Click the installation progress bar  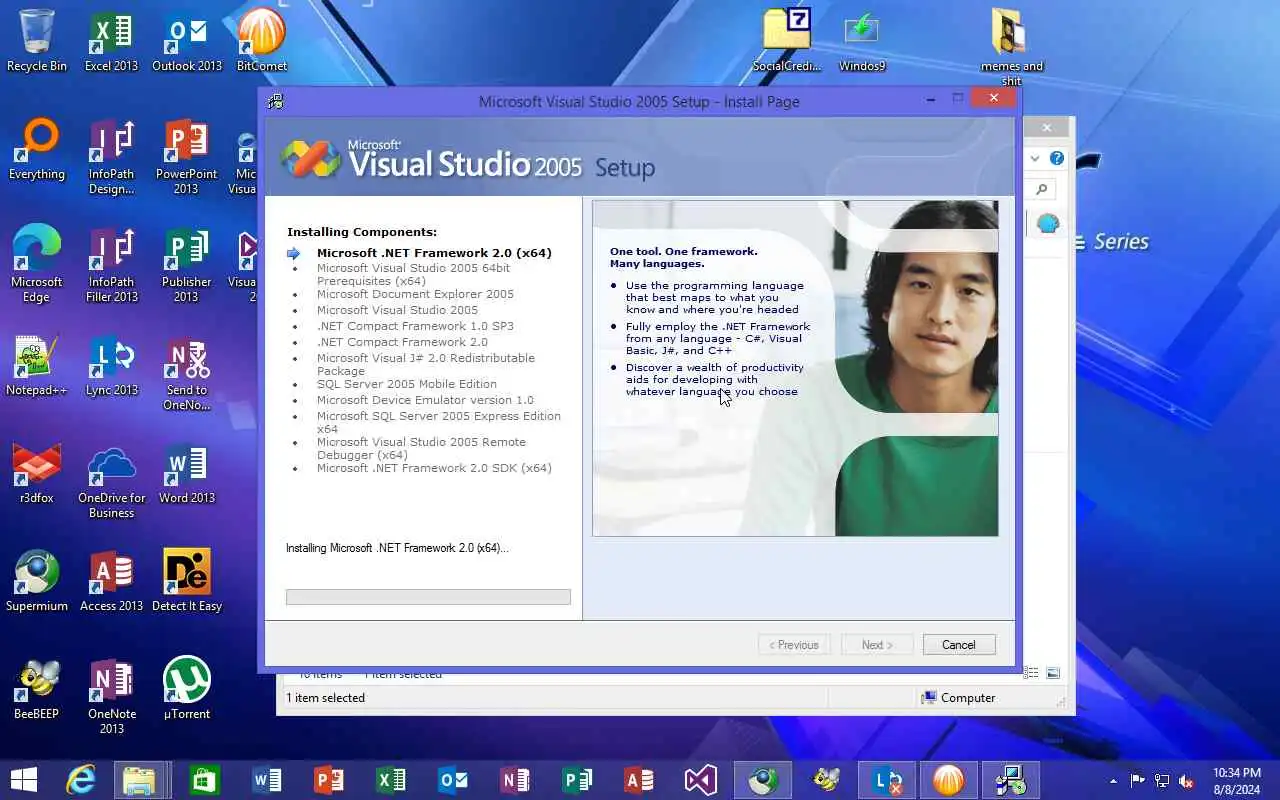pos(428,597)
